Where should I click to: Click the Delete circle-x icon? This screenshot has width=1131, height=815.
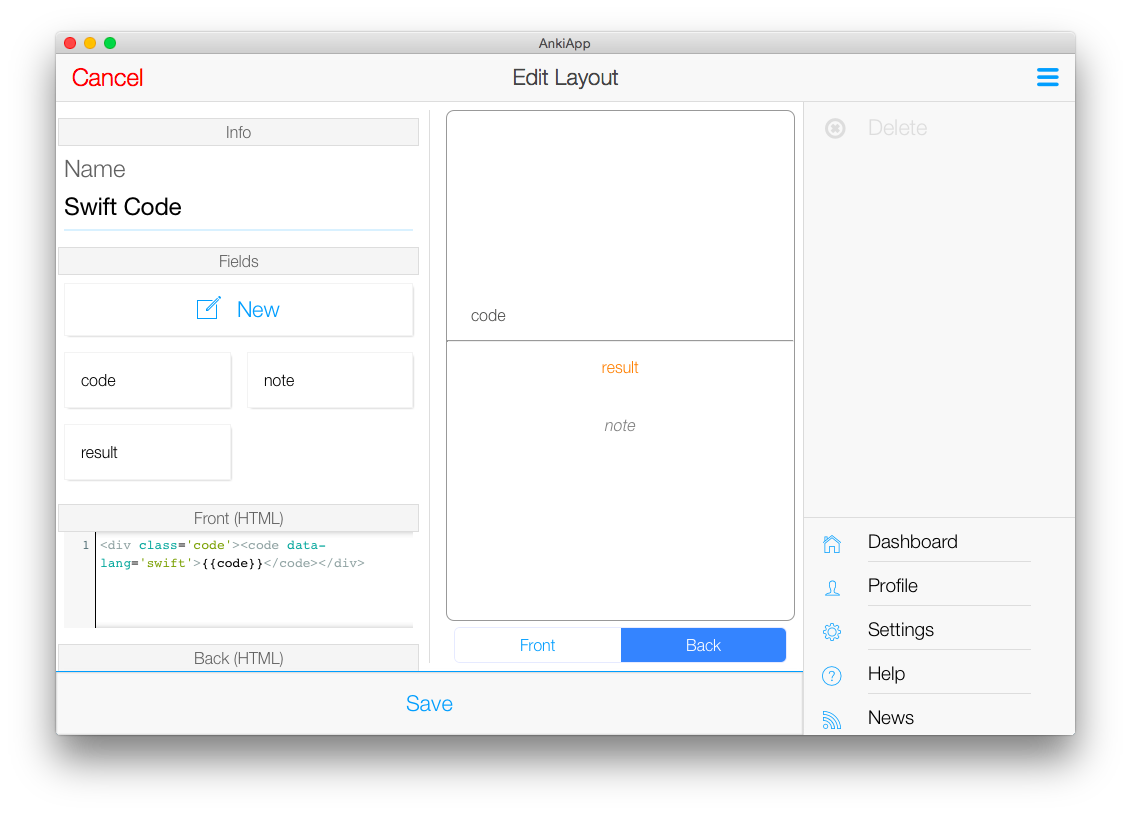tap(835, 128)
